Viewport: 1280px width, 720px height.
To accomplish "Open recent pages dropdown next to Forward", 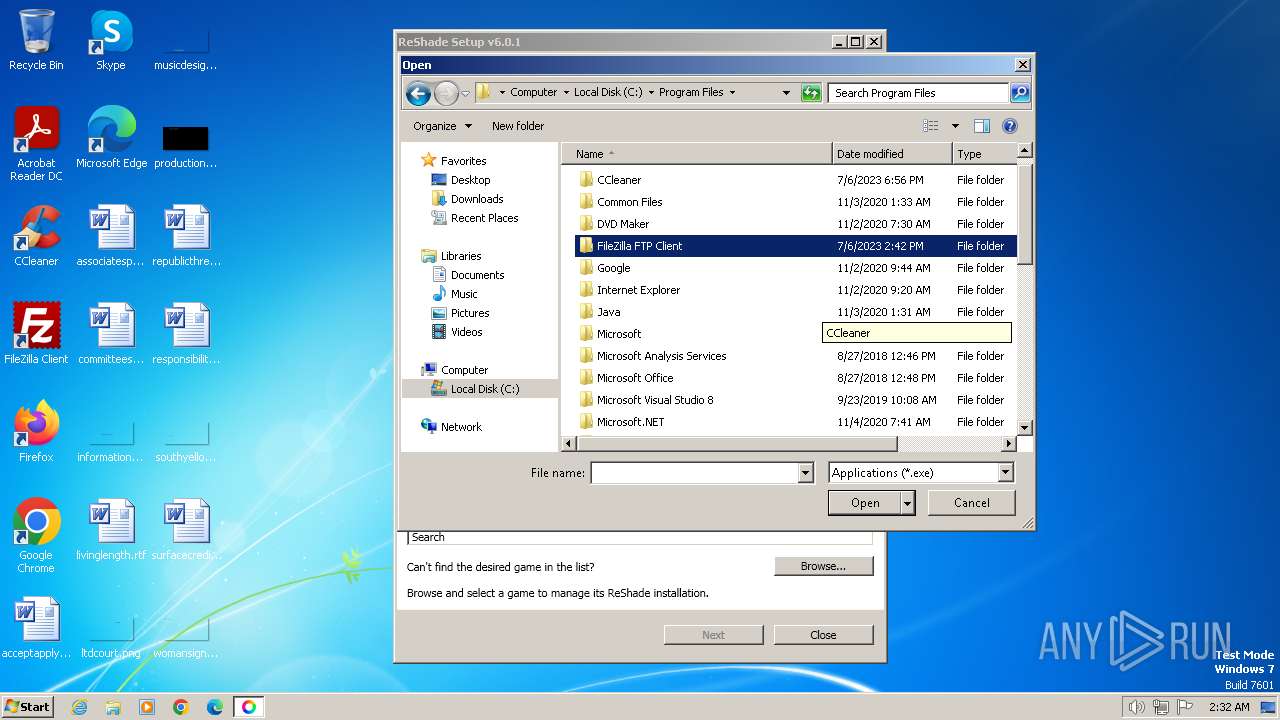I will 465,94.
